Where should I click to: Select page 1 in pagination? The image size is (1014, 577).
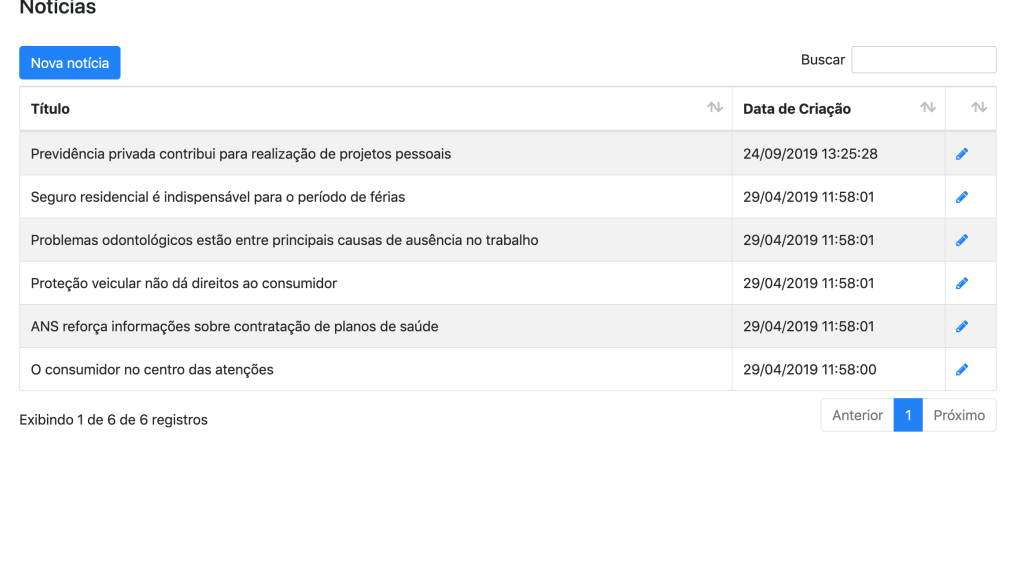point(908,415)
